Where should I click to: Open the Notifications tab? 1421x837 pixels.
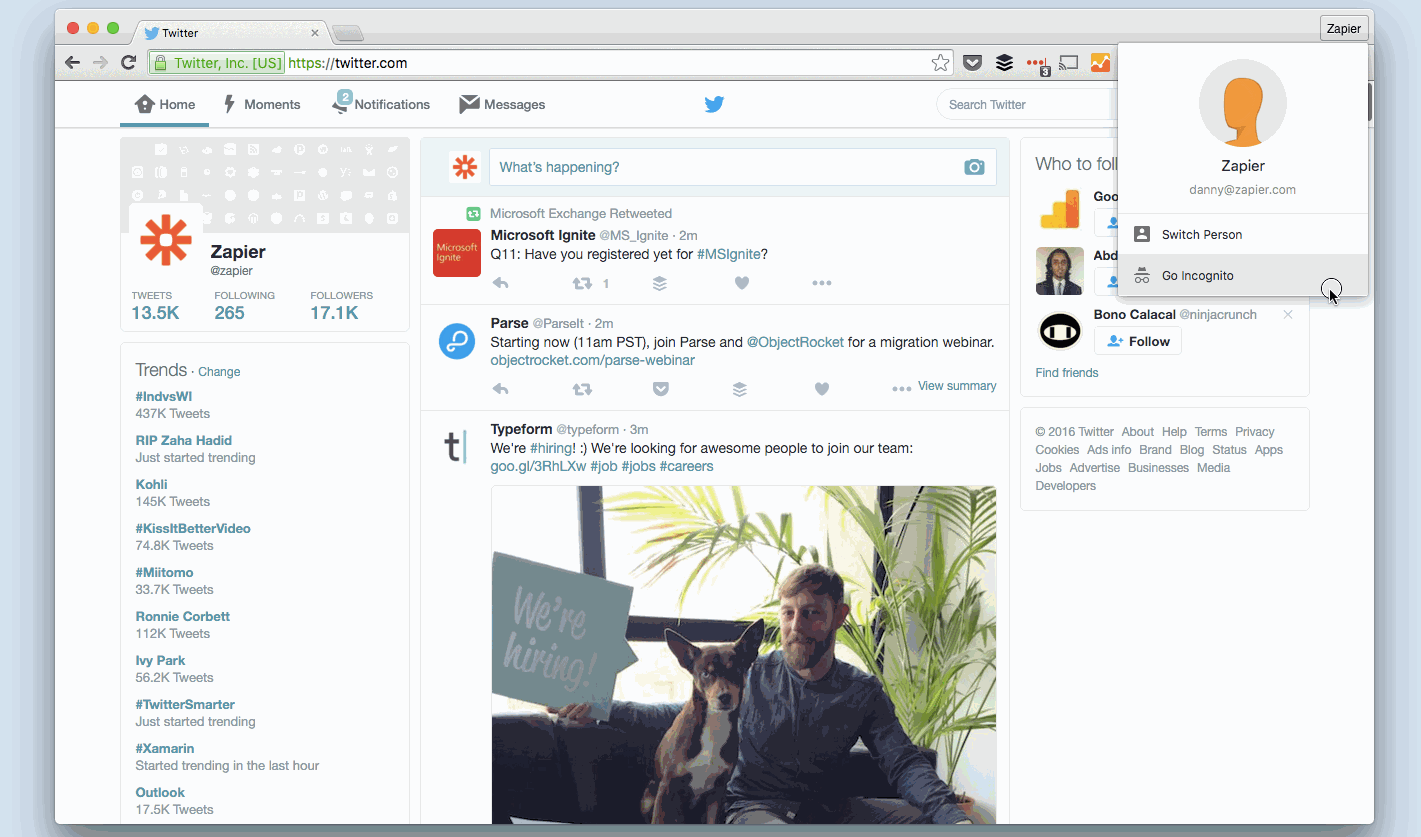pyautogui.click(x=381, y=104)
